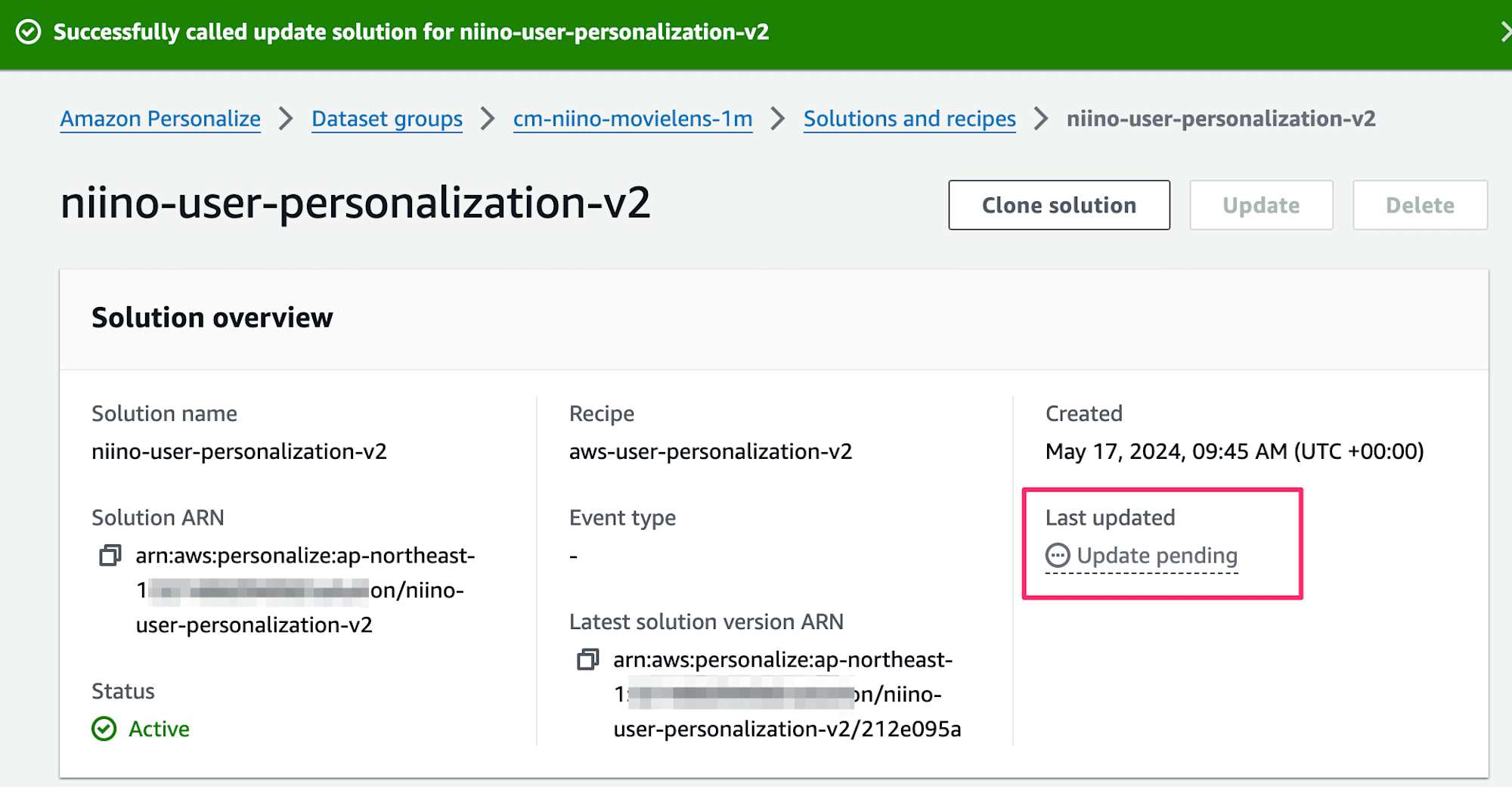The image size is (1512, 787).
Task: Go to Dataset groups breadcrumb
Action: pos(387,119)
